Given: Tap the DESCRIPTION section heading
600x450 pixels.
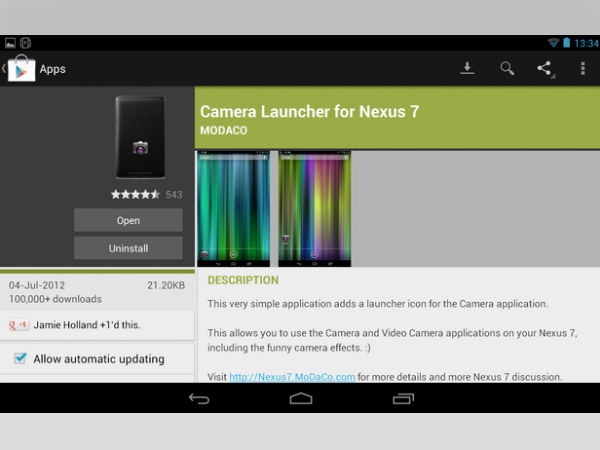Looking at the screenshot, I should tap(243, 280).
